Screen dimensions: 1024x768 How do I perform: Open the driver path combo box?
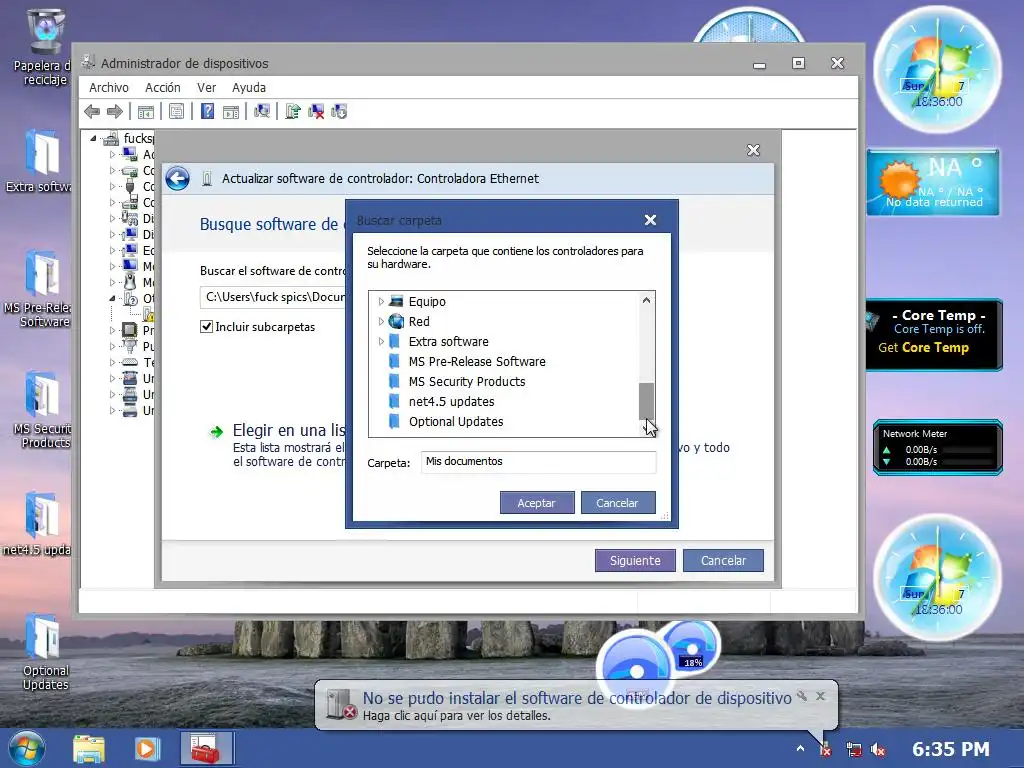pos(273,297)
